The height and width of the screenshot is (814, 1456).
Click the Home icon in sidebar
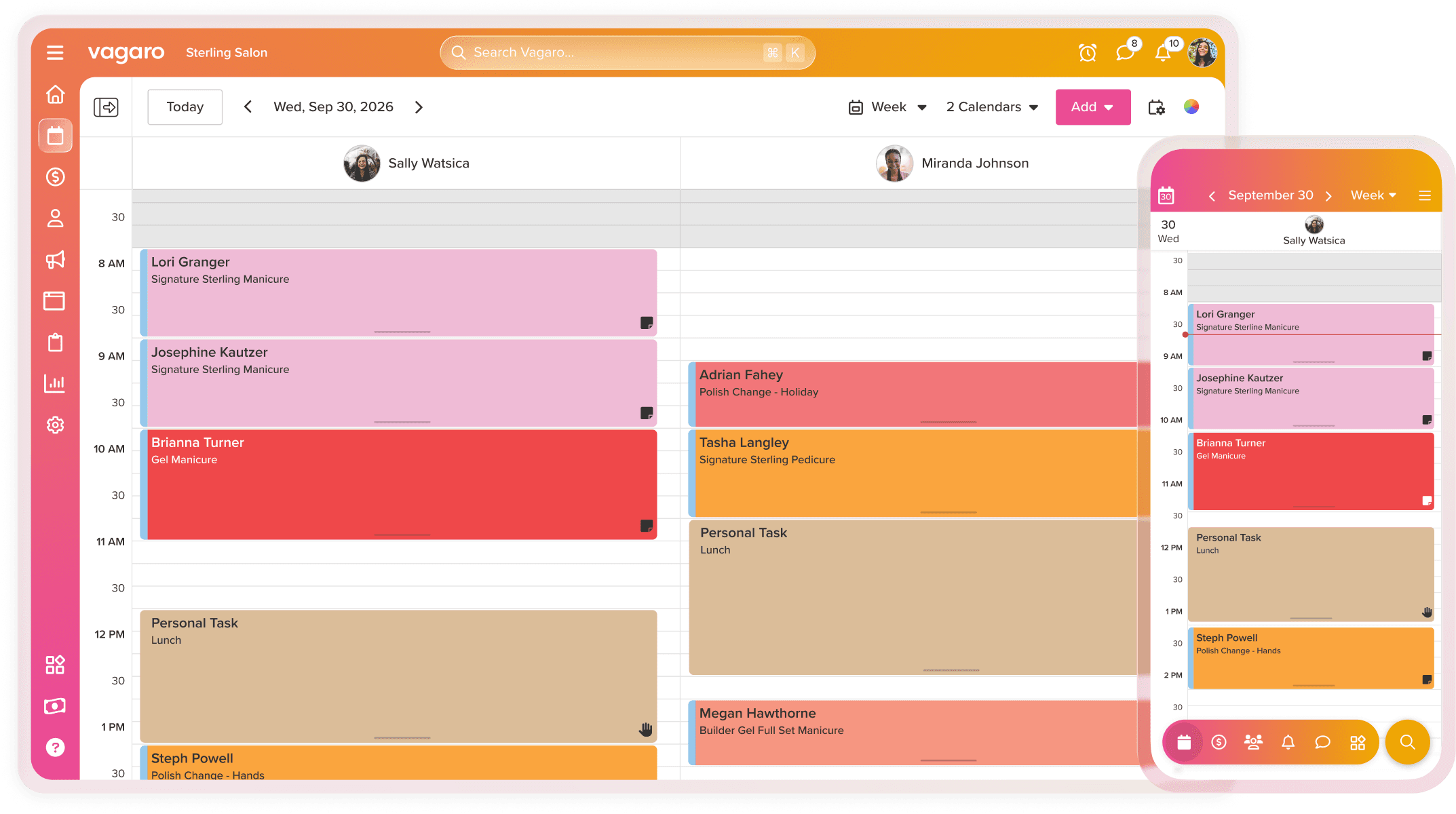pos(55,94)
